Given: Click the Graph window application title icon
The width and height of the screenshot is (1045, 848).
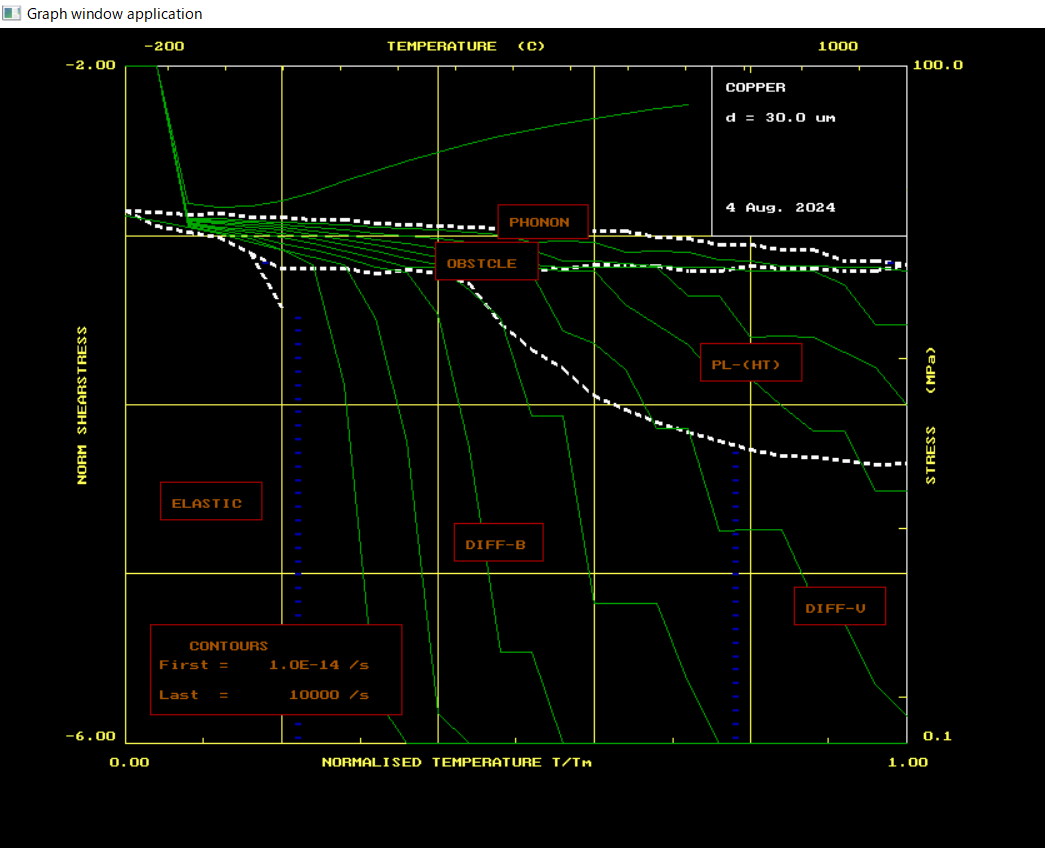Looking at the screenshot, I should point(11,13).
